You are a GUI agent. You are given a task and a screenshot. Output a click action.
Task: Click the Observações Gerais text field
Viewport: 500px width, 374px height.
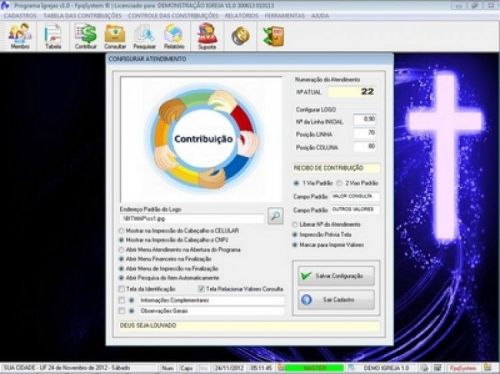211,311
